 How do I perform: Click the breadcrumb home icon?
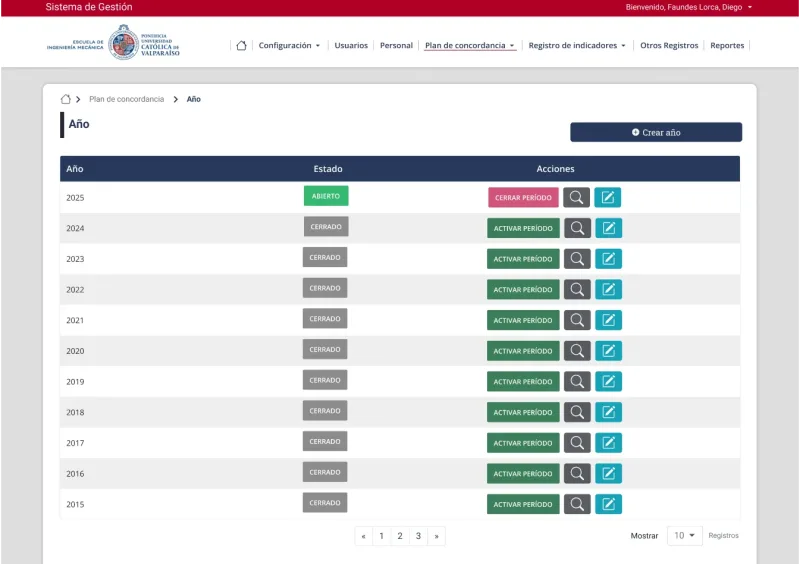[66, 99]
